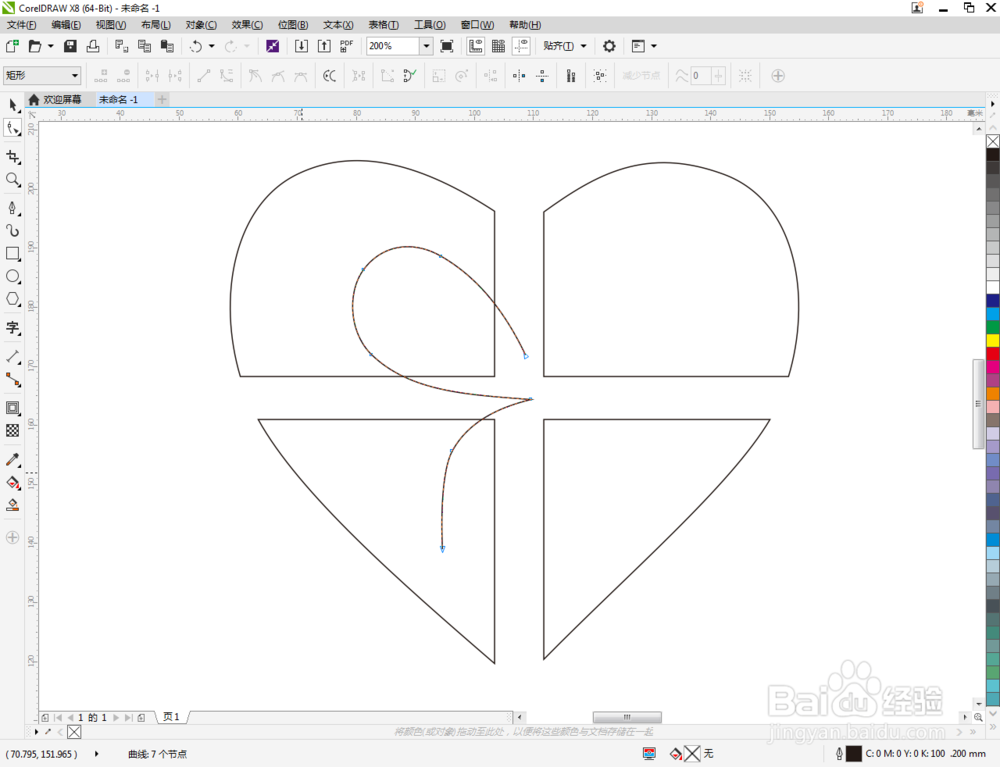Viewport: 1000px width, 767px height.
Task: Click the Close Curve icon
Action: (x=410, y=76)
